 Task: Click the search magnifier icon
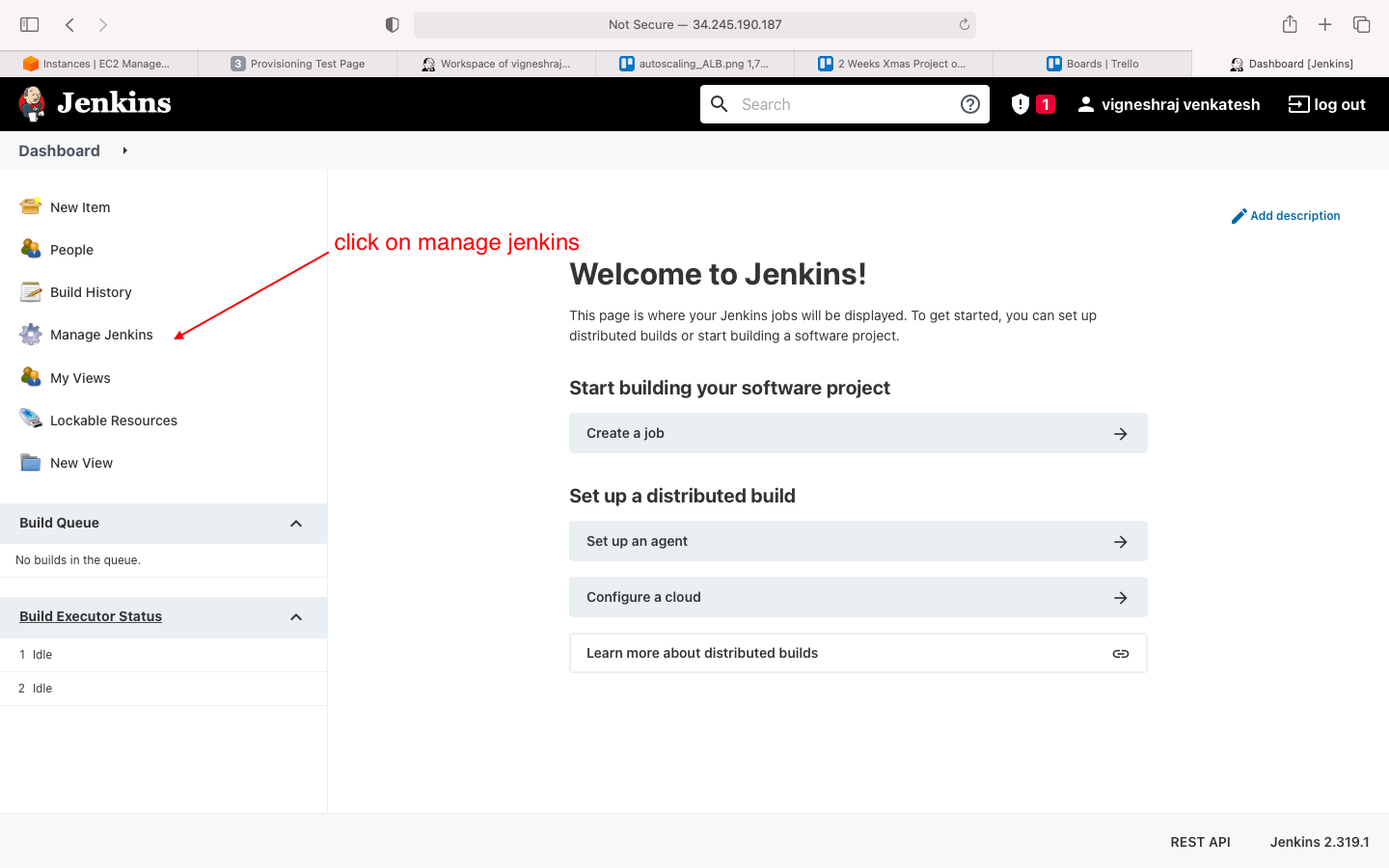pyautogui.click(x=720, y=104)
